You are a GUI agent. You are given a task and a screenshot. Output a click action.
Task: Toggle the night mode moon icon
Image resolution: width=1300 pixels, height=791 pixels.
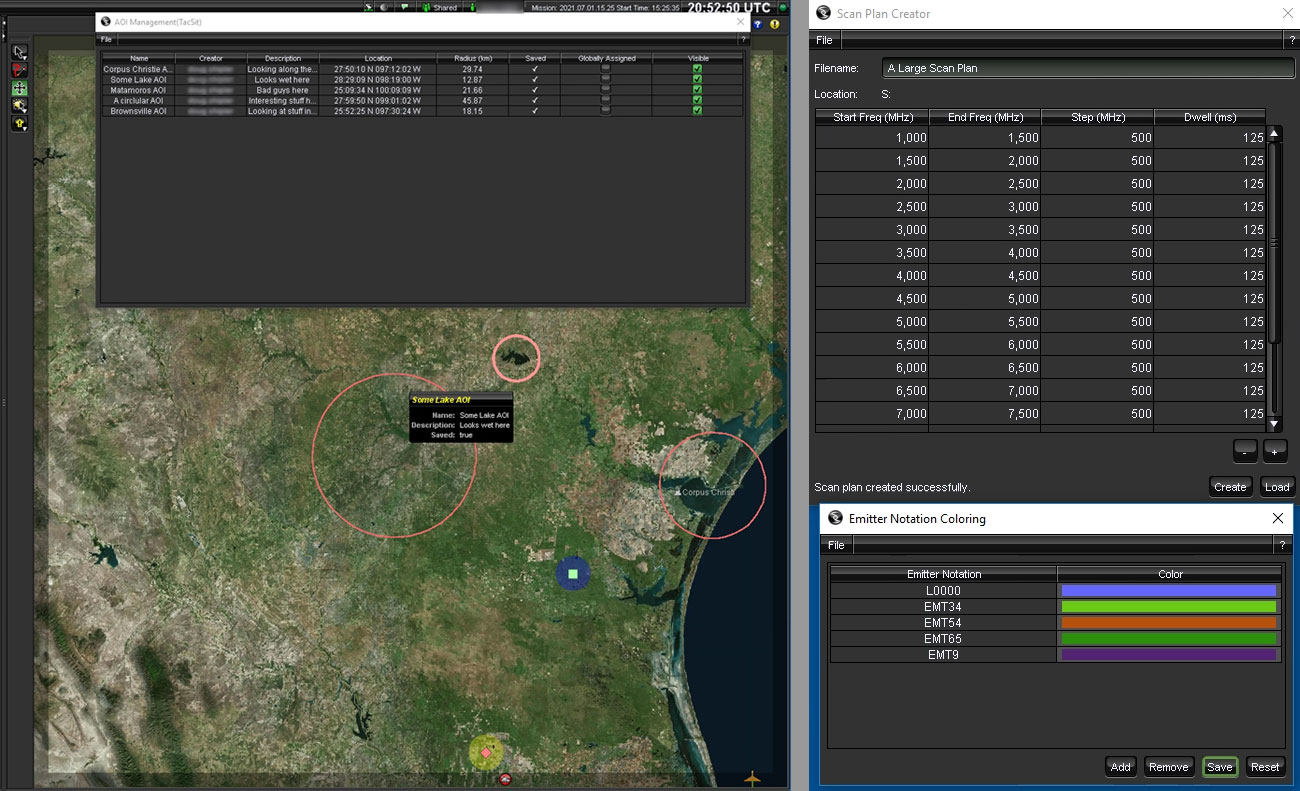(x=386, y=7)
